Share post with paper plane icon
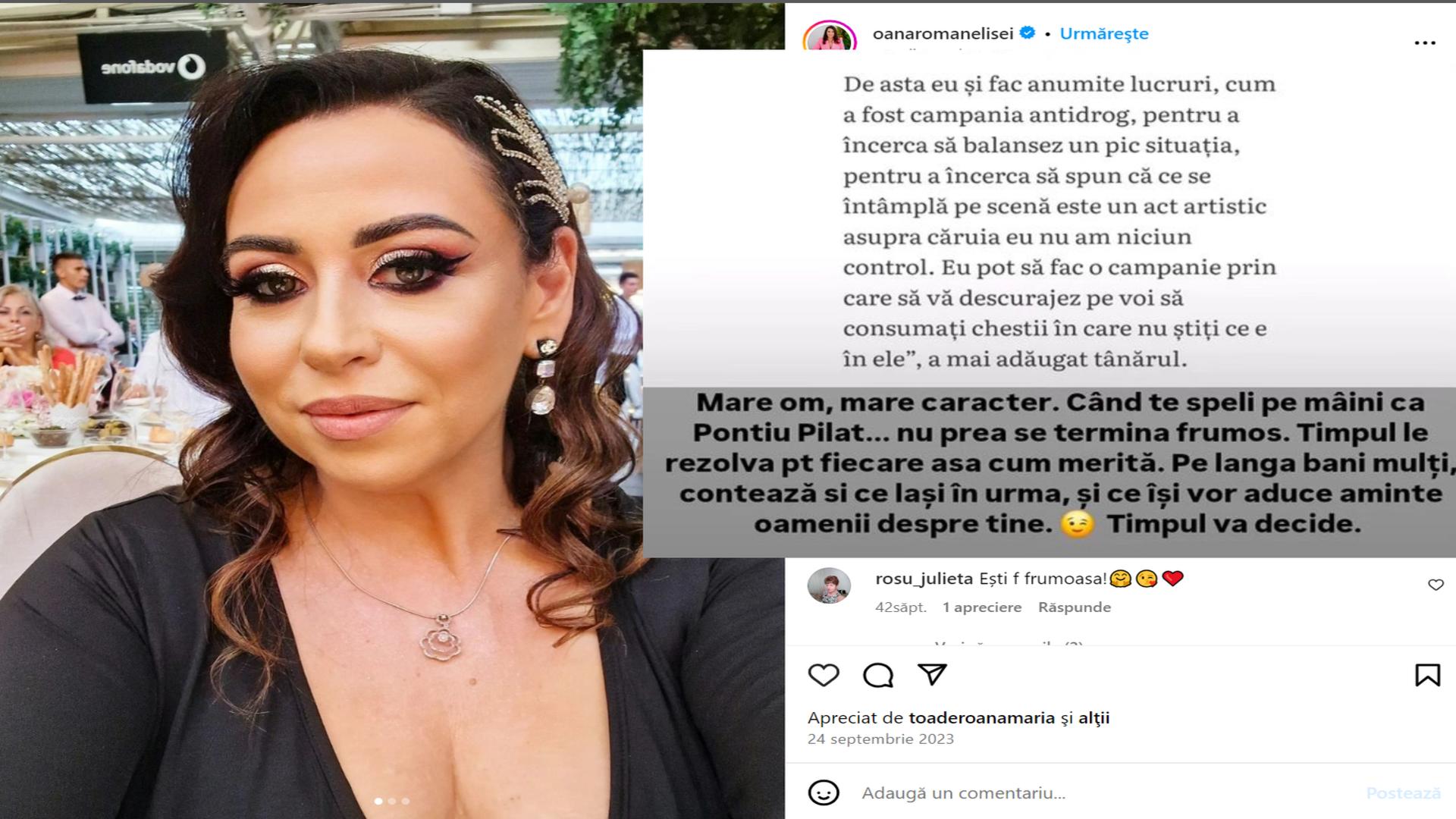The height and width of the screenshot is (819, 1456). click(932, 675)
